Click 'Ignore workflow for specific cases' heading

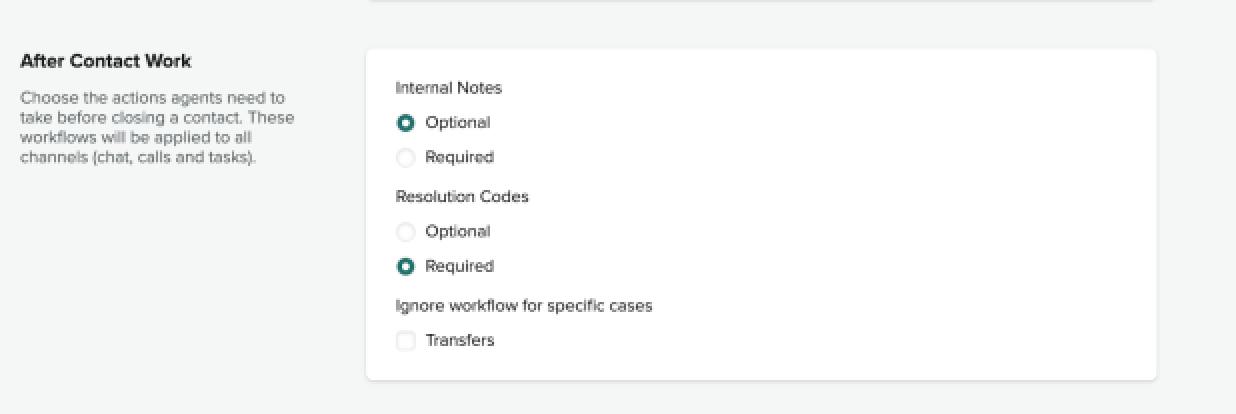[524, 306]
